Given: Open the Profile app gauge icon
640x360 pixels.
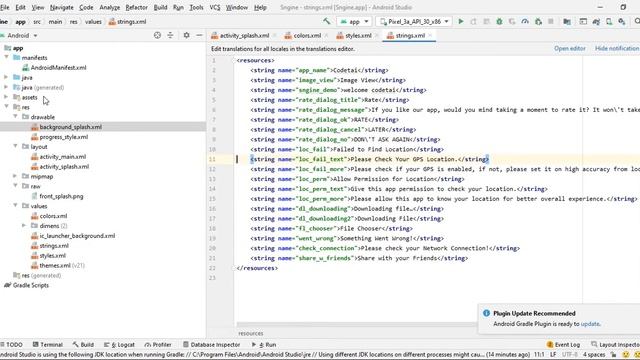Looking at the screenshot, I should (525, 21).
